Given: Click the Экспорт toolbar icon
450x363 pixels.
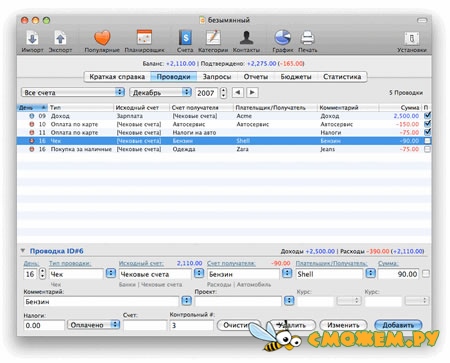Looking at the screenshot, I should click(60, 38).
